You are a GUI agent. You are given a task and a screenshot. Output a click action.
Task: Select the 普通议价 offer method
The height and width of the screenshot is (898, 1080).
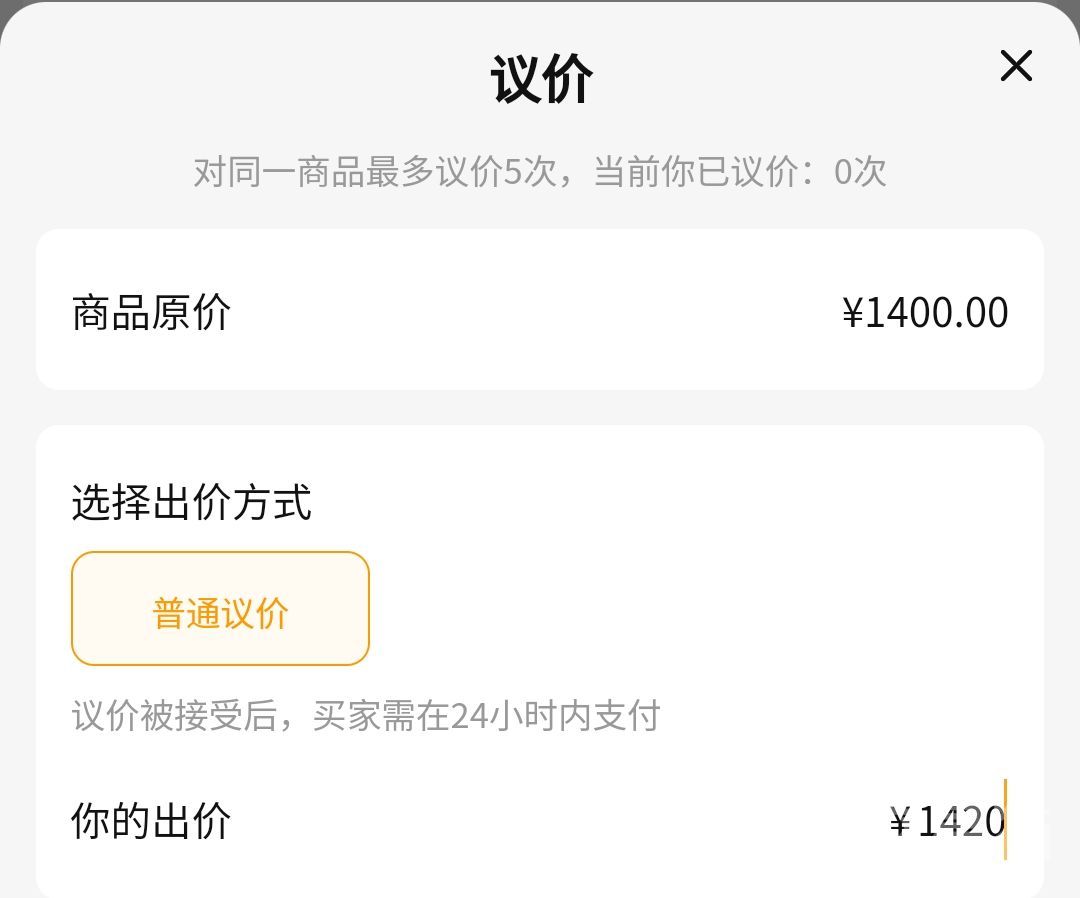pos(220,608)
